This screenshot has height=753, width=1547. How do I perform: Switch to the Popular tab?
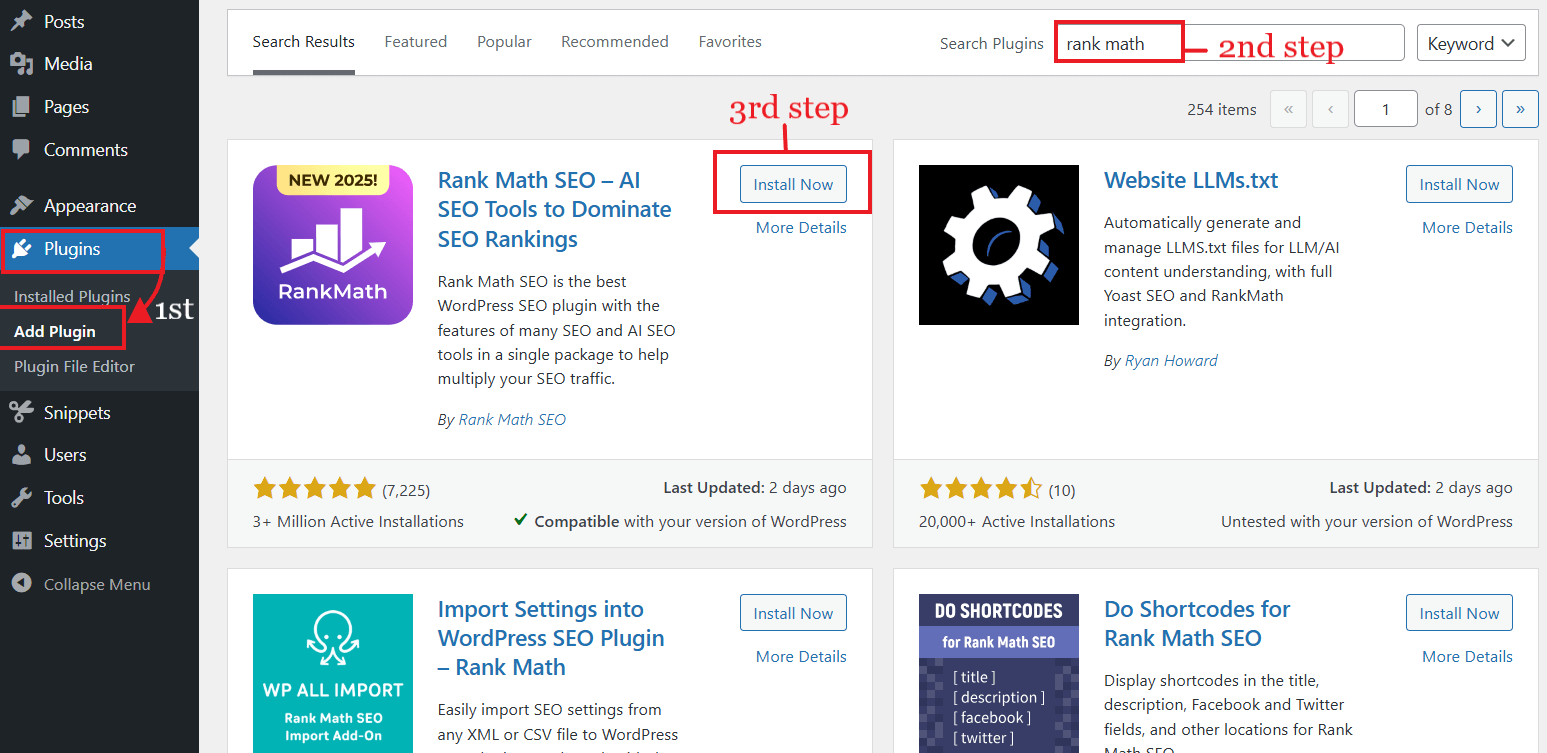[504, 42]
